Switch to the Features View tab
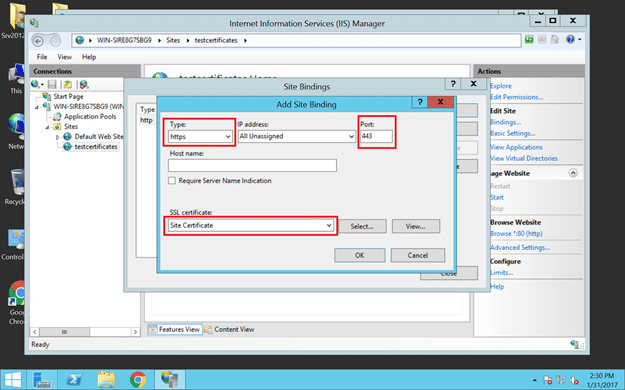This screenshot has width=625, height=390. click(175, 329)
